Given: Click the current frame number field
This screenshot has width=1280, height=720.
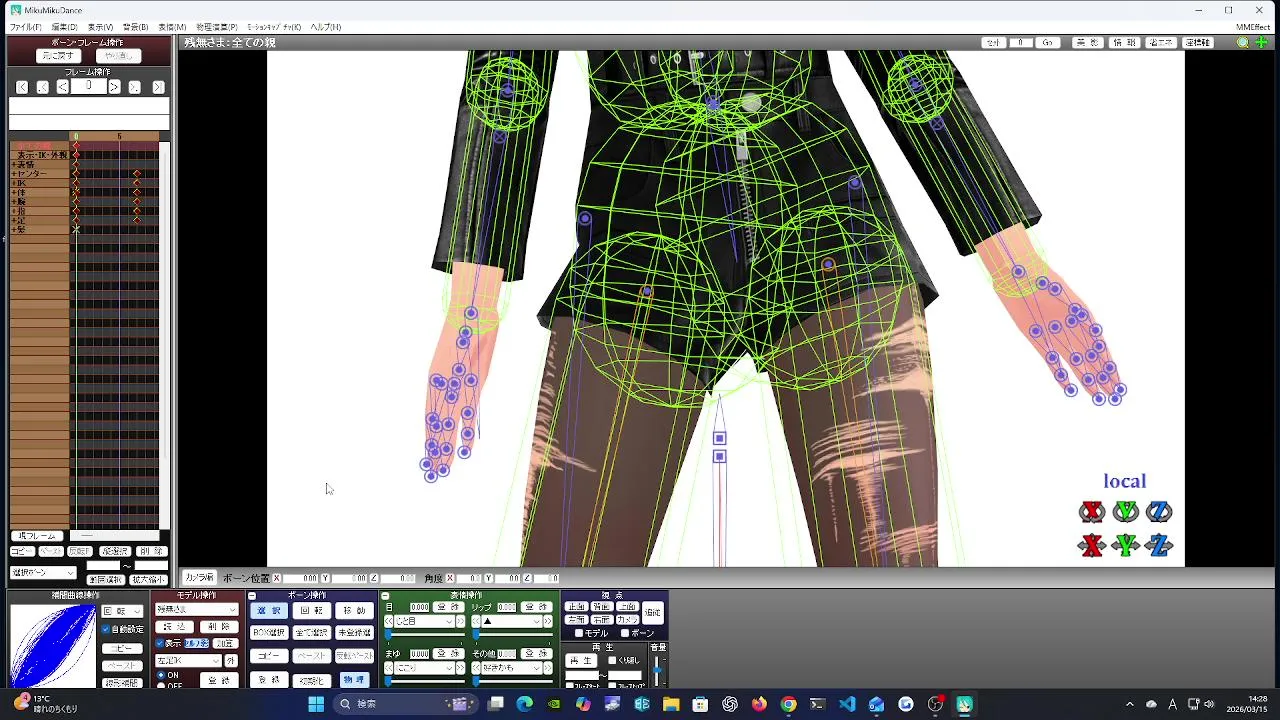Looking at the screenshot, I should pyautogui.click(x=88, y=86).
